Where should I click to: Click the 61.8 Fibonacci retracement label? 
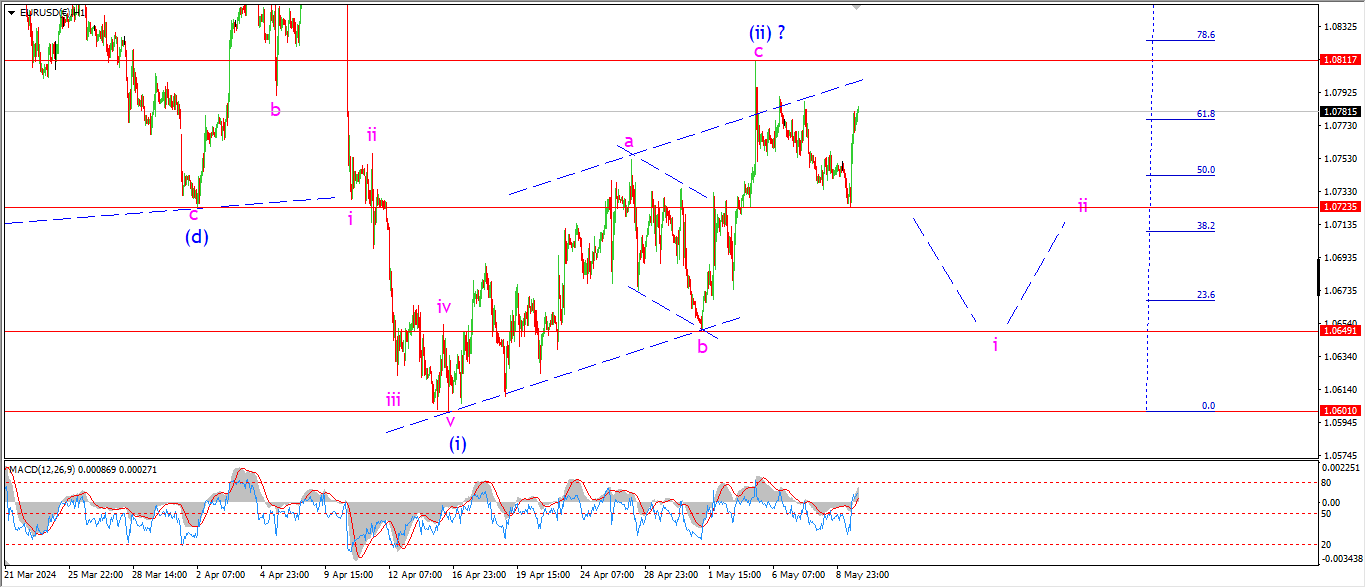click(x=1205, y=114)
